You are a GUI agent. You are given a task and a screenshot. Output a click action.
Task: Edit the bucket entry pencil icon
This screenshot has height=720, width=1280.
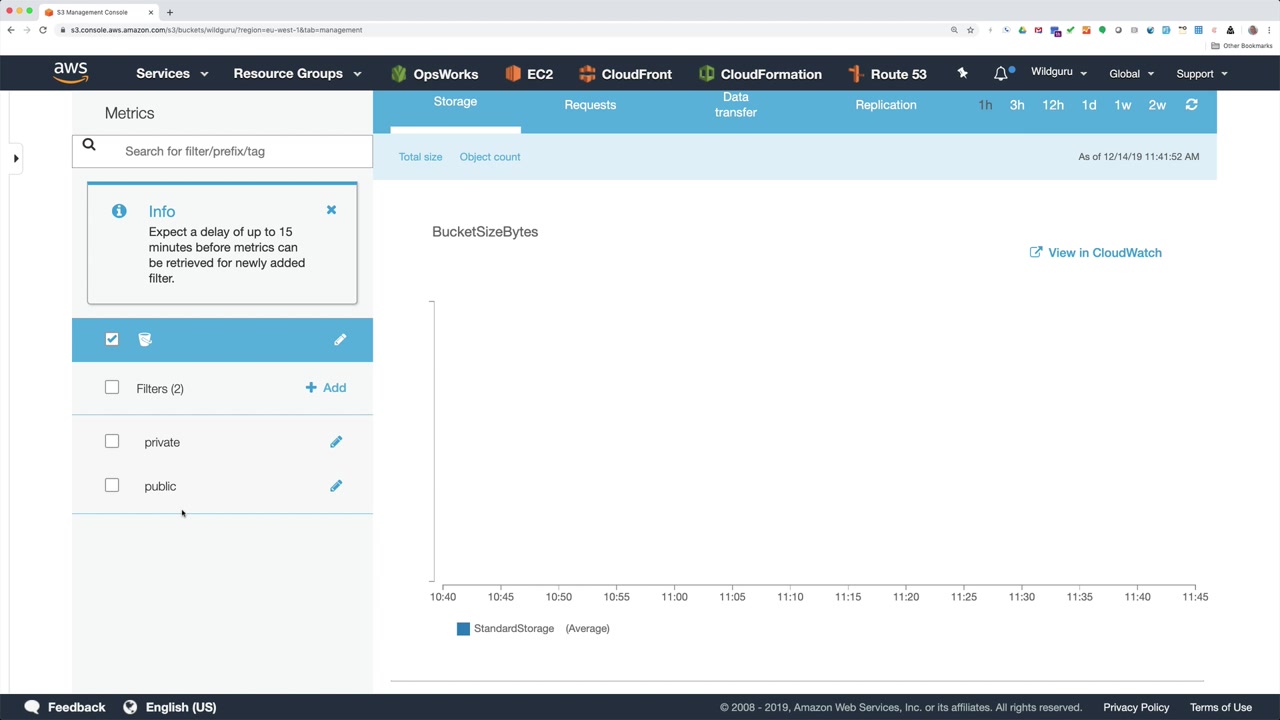(340, 340)
